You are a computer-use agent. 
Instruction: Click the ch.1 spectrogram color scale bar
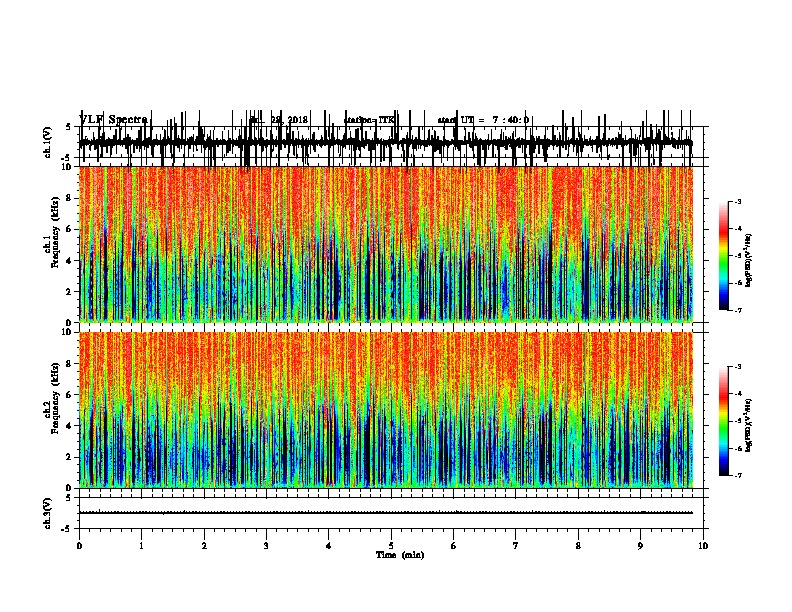point(724,256)
